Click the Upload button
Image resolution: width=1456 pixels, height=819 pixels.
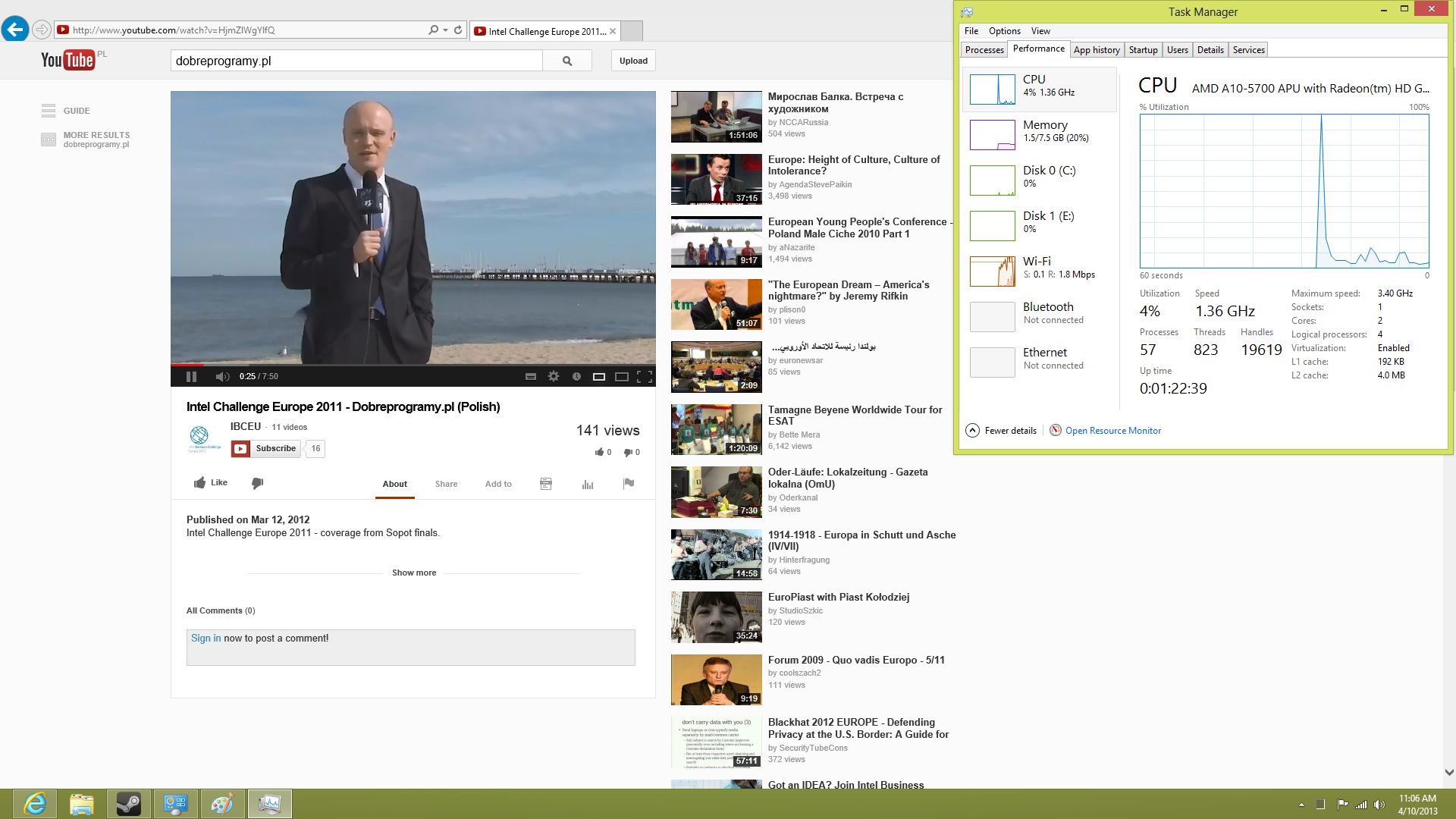tap(633, 61)
